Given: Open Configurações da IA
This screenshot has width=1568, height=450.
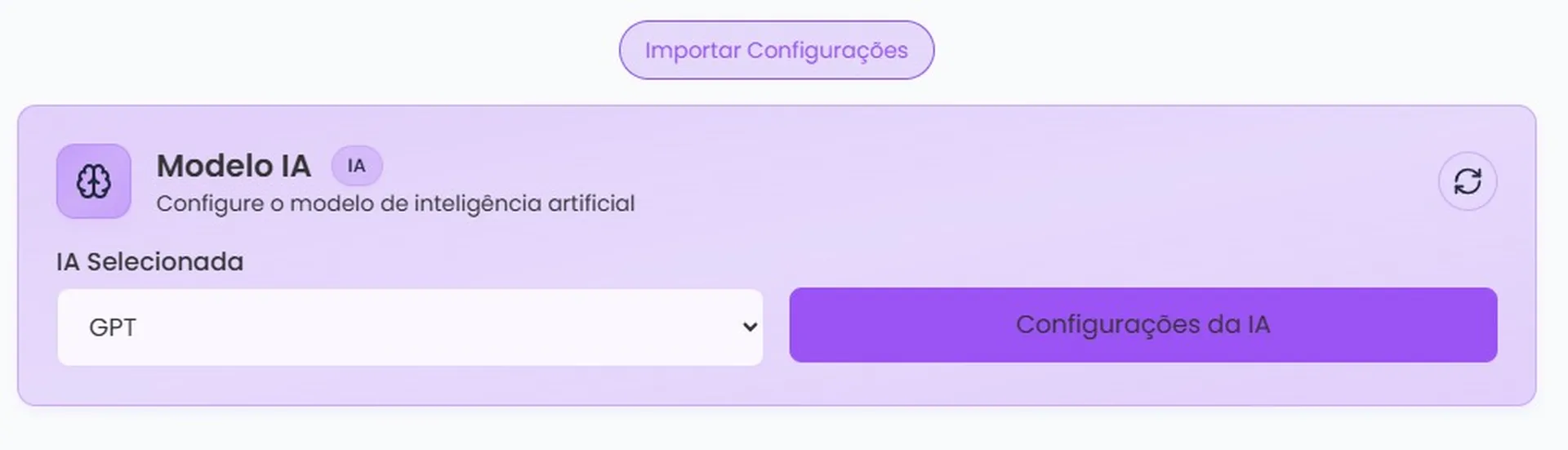Looking at the screenshot, I should [x=1143, y=325].
